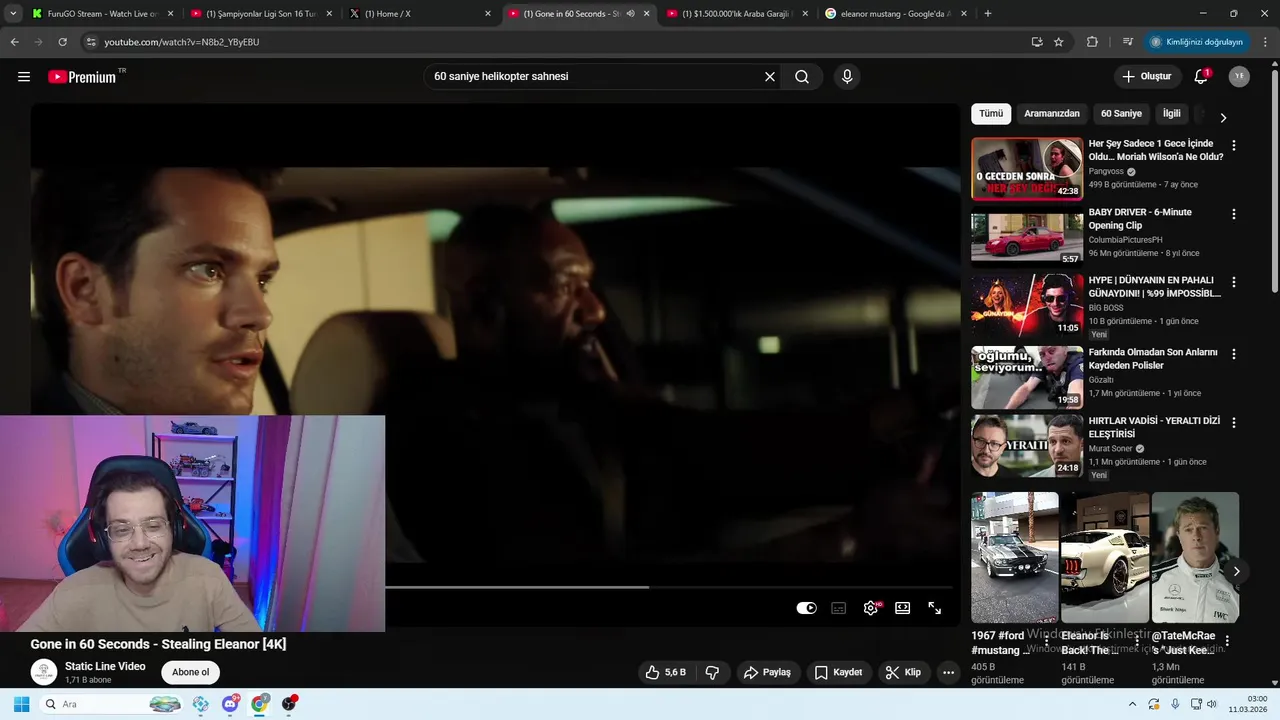The image size is (1280, 720).
Task: Switch to Şampiyonlar Ligi tab
Action: point(260,14)
